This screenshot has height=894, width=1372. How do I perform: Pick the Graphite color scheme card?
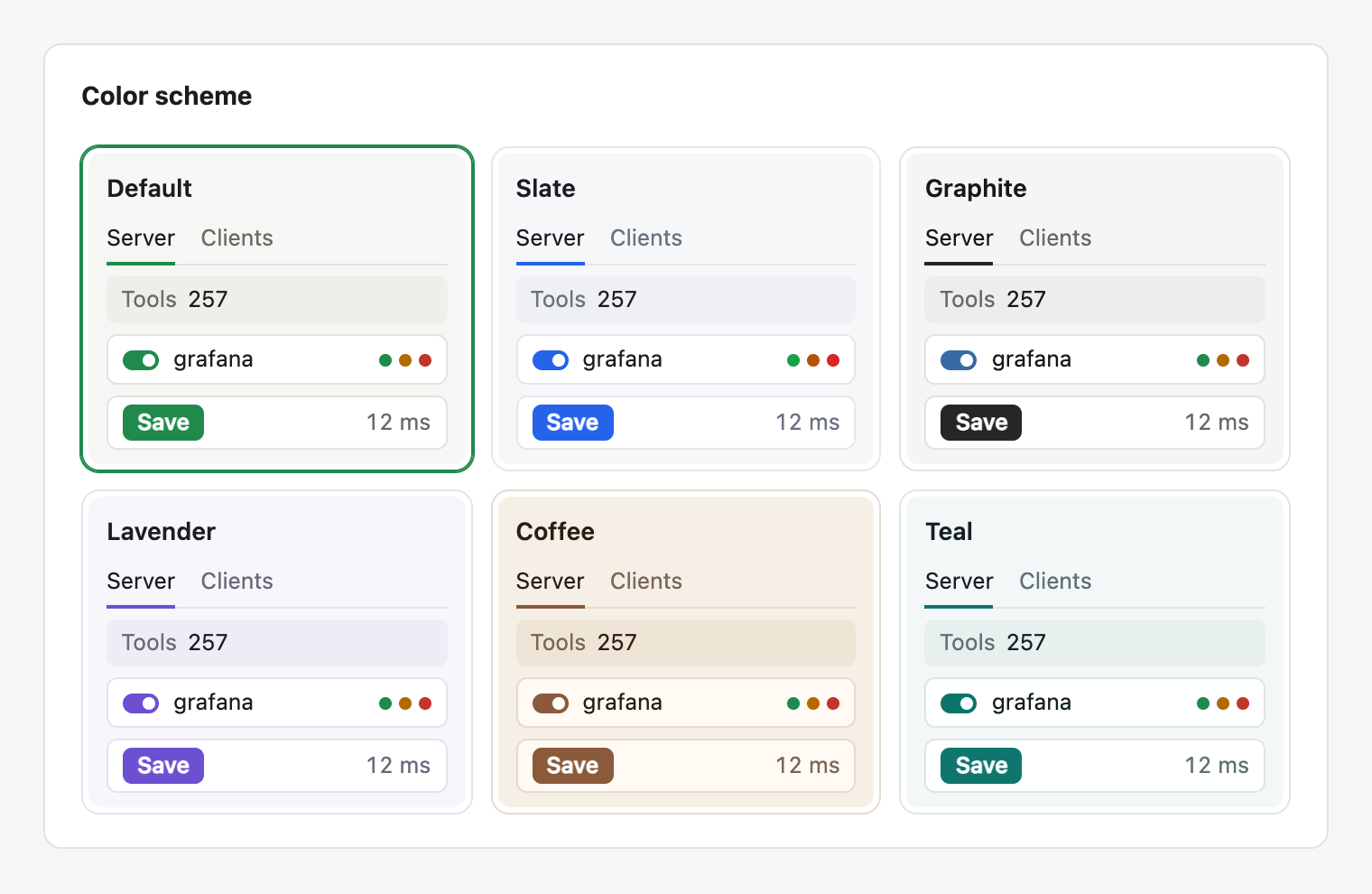[x=1095, y=309]
